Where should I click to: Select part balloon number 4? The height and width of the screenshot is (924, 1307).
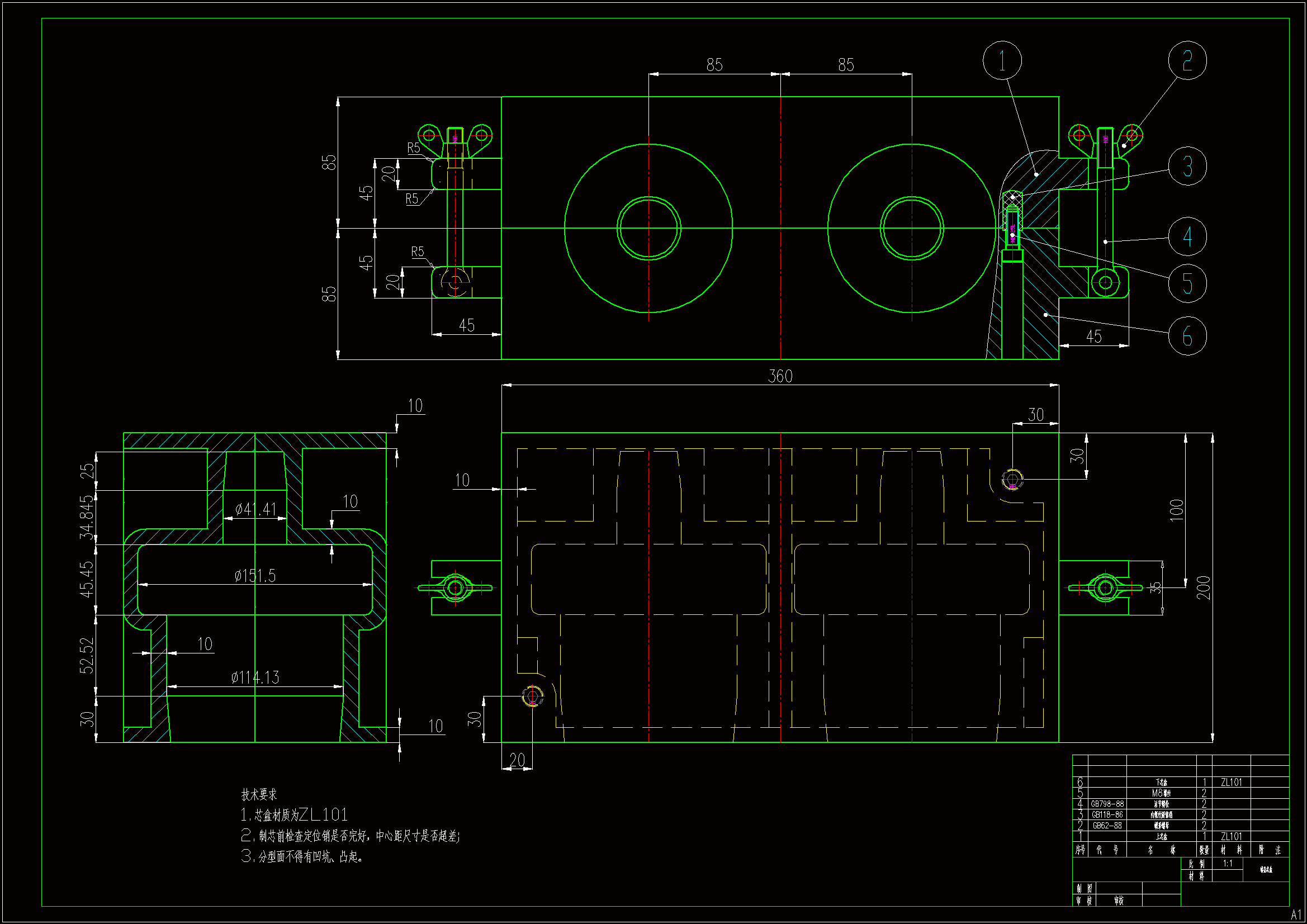tap(1187, 236)
